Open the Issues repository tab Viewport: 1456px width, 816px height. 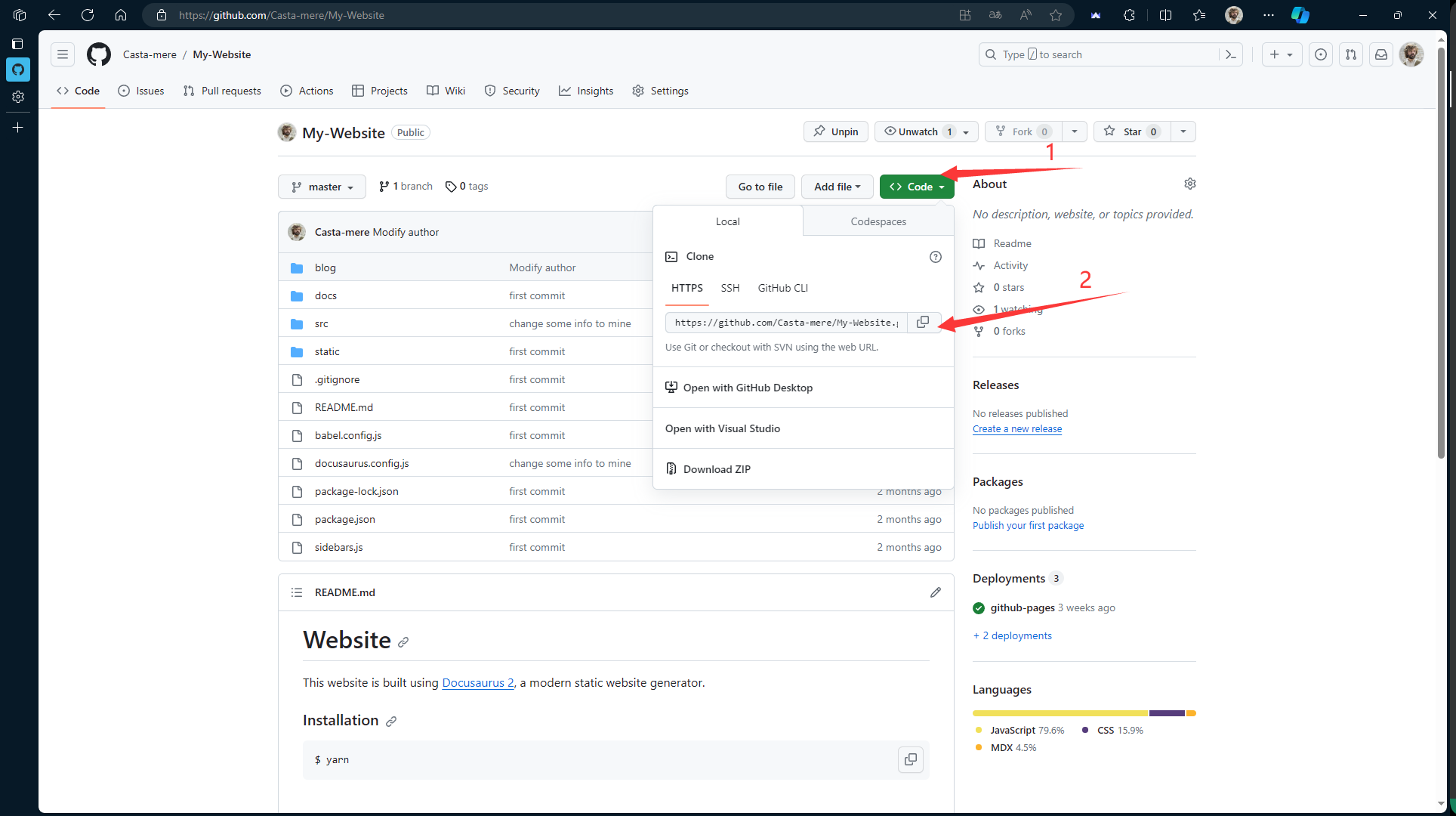(x=141, y=91)
